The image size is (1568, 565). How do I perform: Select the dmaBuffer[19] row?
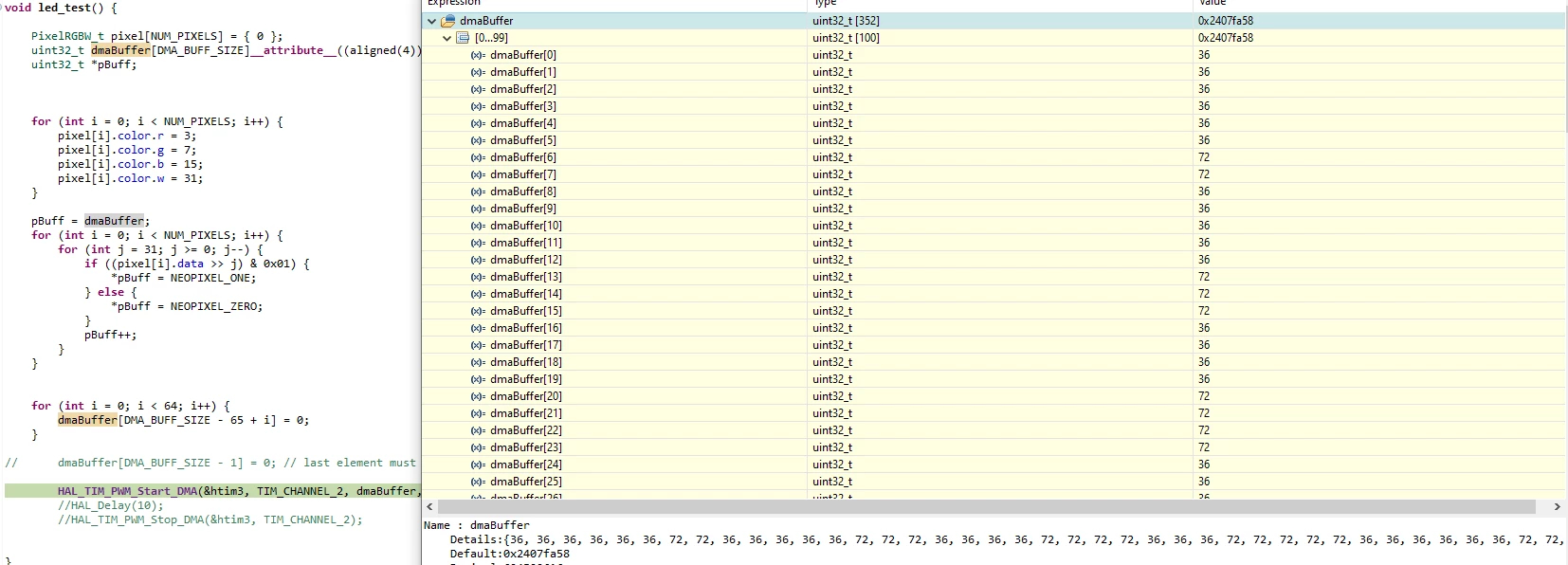click(x=994, y=379)
